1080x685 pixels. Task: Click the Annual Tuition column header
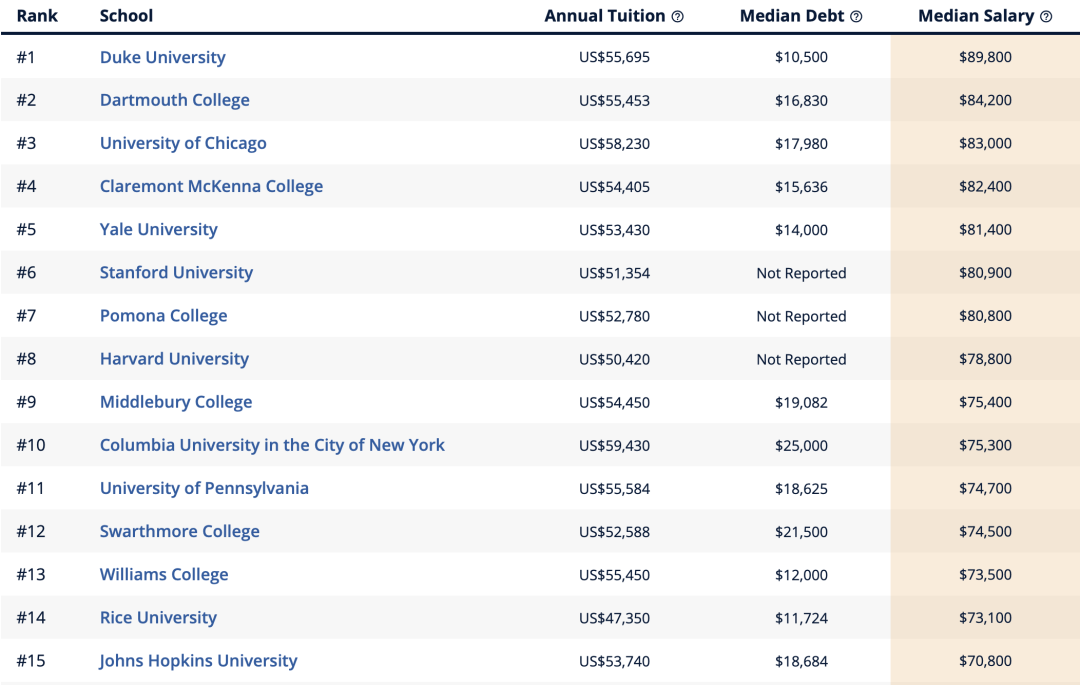click(605, 16)
